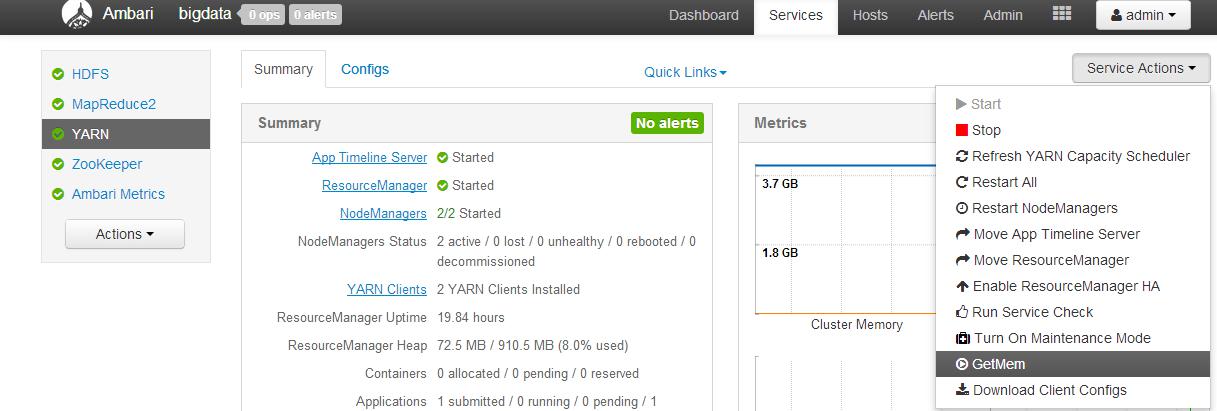Go to the Hosts navigation tab

point(870,15)
